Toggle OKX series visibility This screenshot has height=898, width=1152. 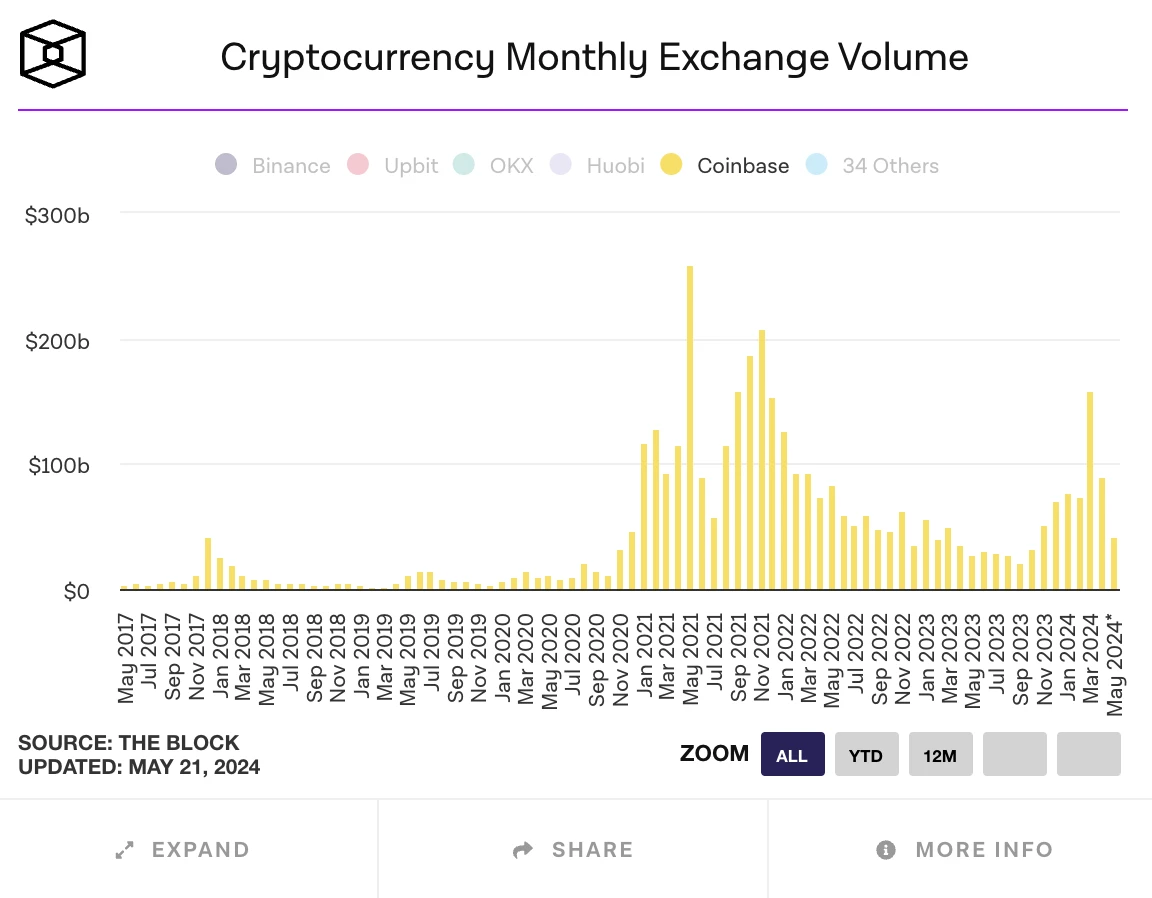click(x=494, y=165)
